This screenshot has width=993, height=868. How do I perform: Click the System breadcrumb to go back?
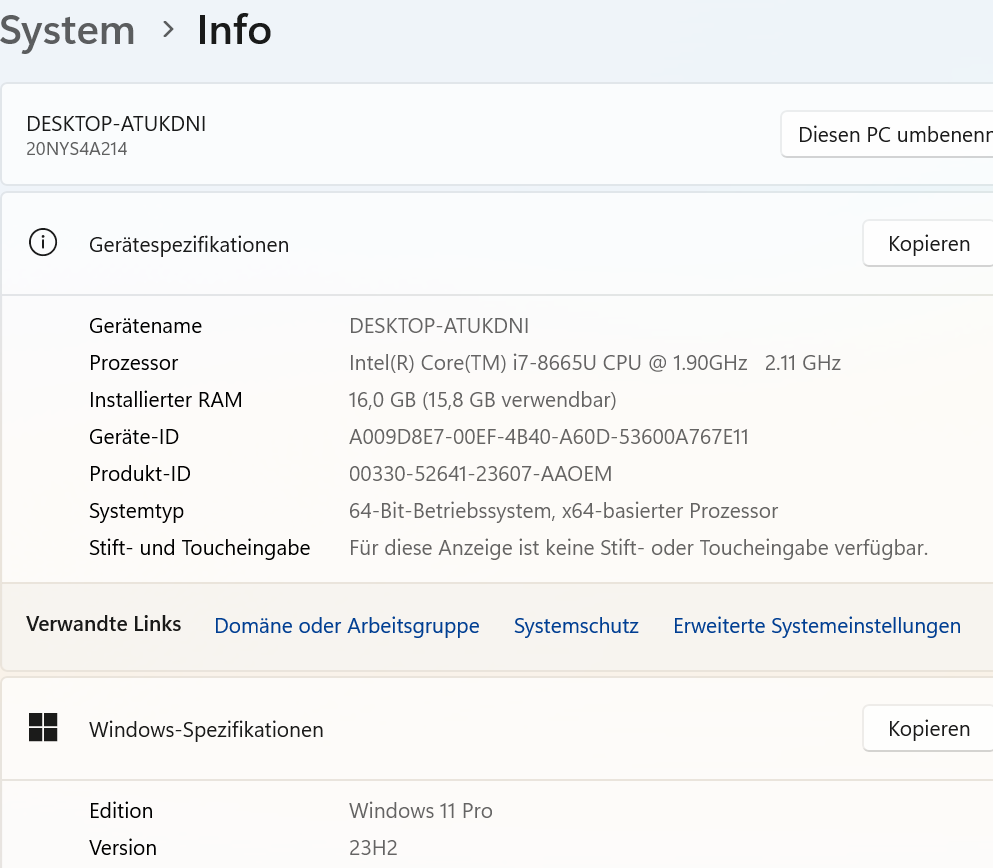tap(67, 30)
